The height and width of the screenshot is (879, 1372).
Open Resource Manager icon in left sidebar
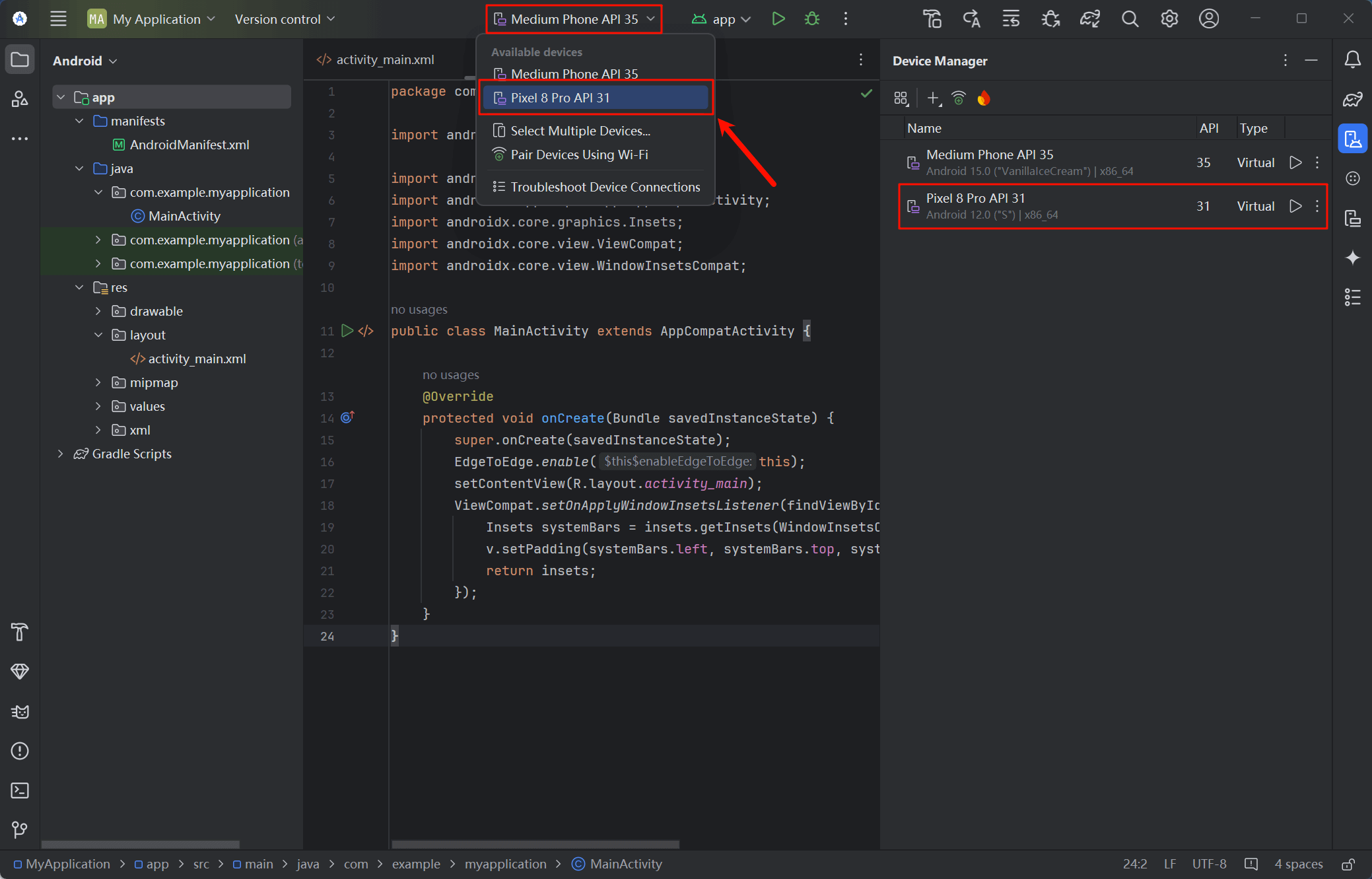click(20, 99)
